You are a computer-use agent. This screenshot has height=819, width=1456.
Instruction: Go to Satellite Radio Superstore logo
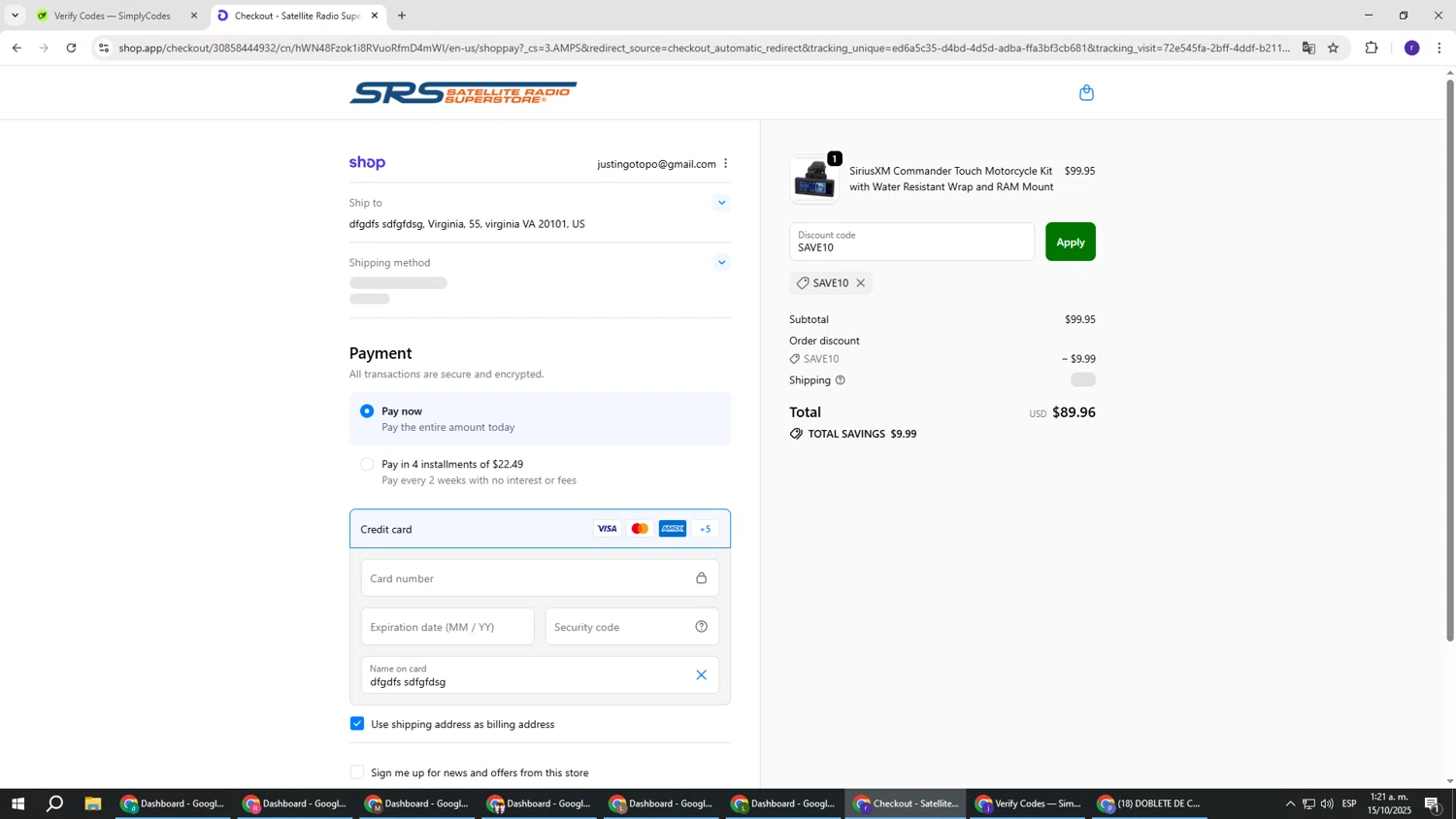point(463,93)
